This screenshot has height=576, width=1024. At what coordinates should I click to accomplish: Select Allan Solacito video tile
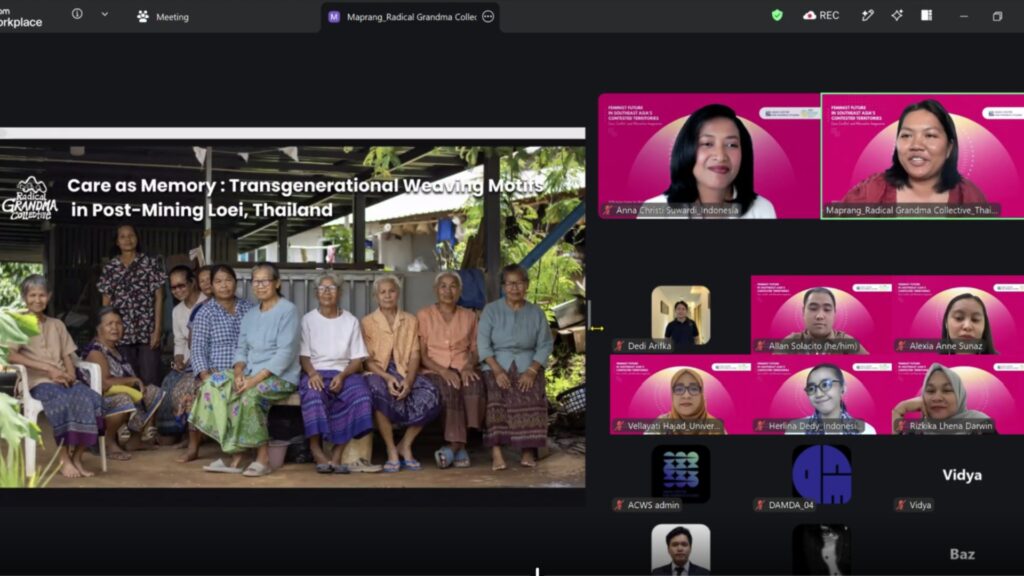pos(821,315)
